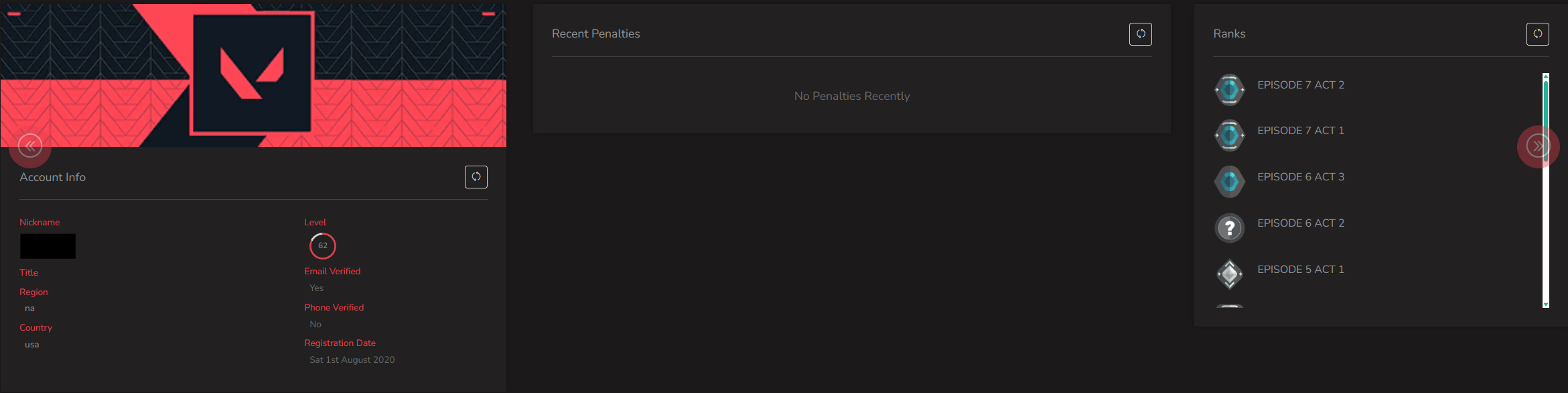Click the unranked question mark badge

[x=1230, y=228]
